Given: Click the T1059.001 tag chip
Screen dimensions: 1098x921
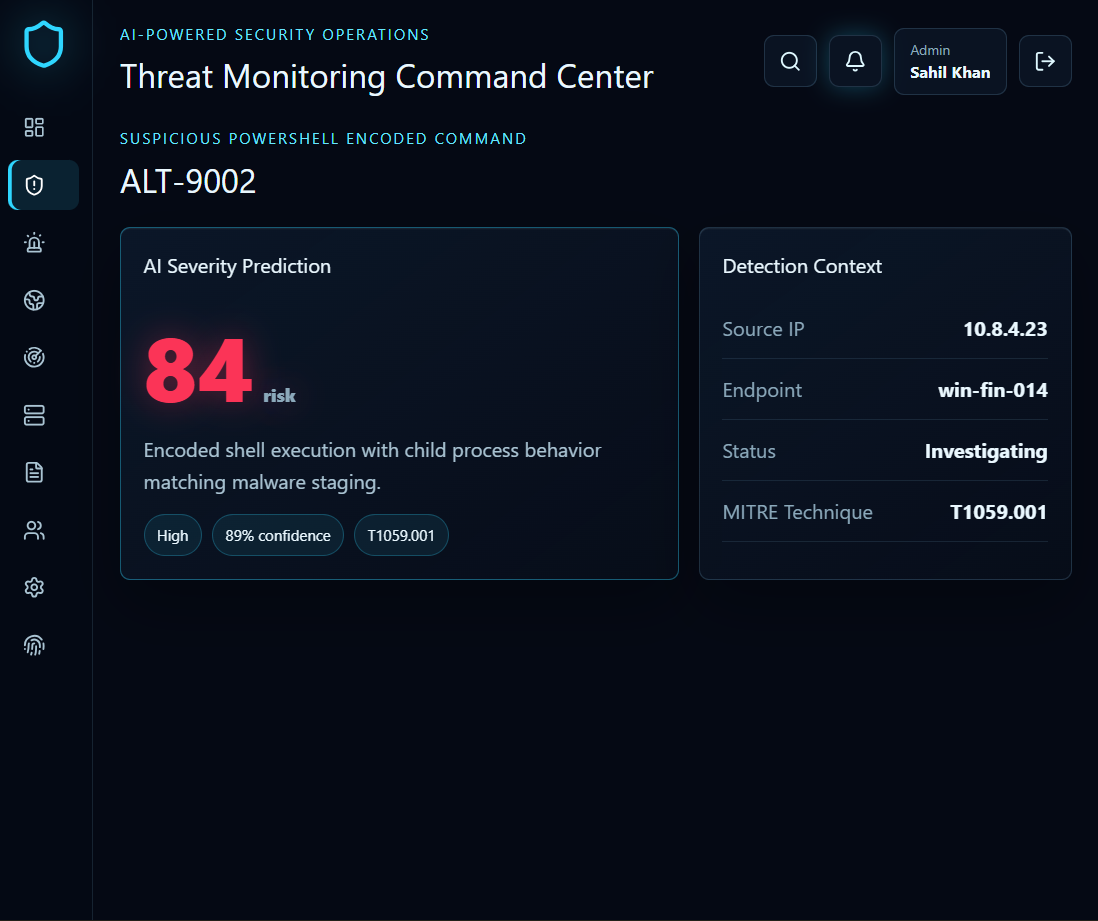Looking at the screenshot, I should coord(401,535).
